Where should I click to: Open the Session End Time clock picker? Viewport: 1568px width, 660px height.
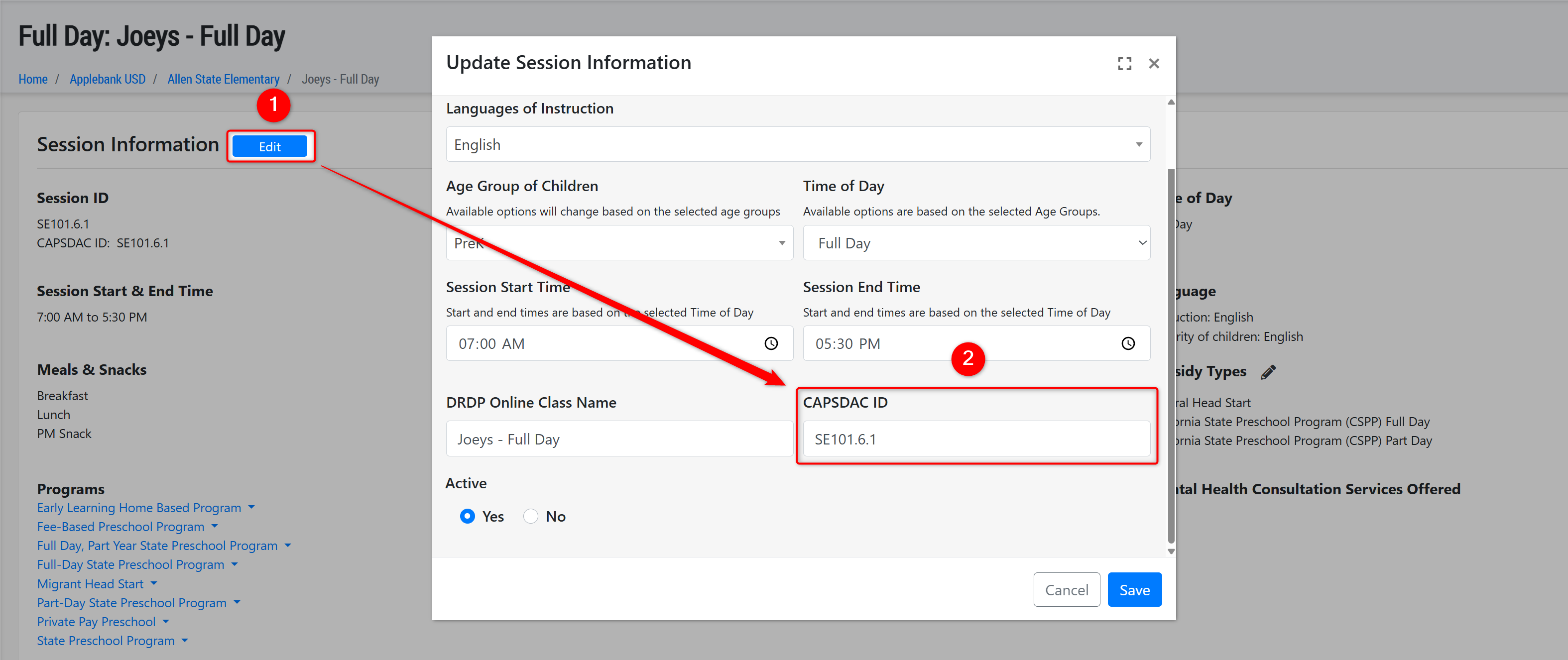[x=1127, y=343]
